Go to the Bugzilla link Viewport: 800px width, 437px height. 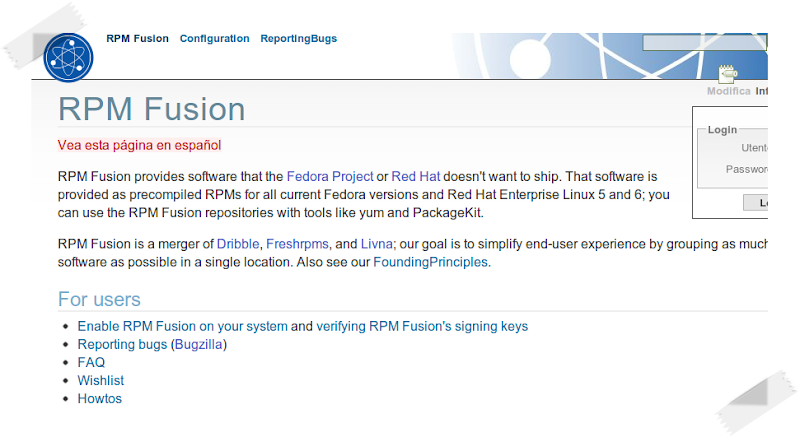pos(199,345)
